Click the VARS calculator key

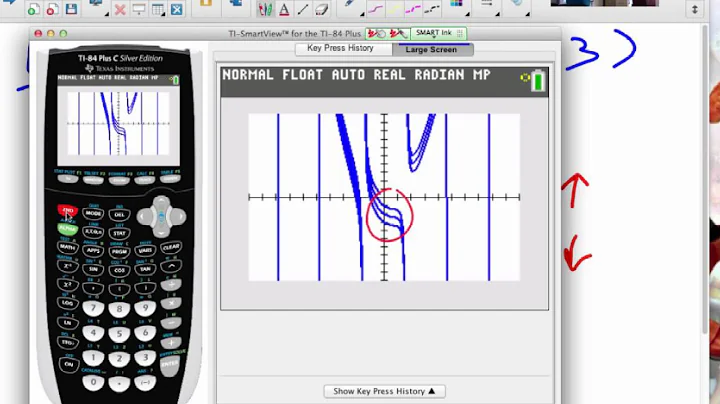tap(146, 250)
